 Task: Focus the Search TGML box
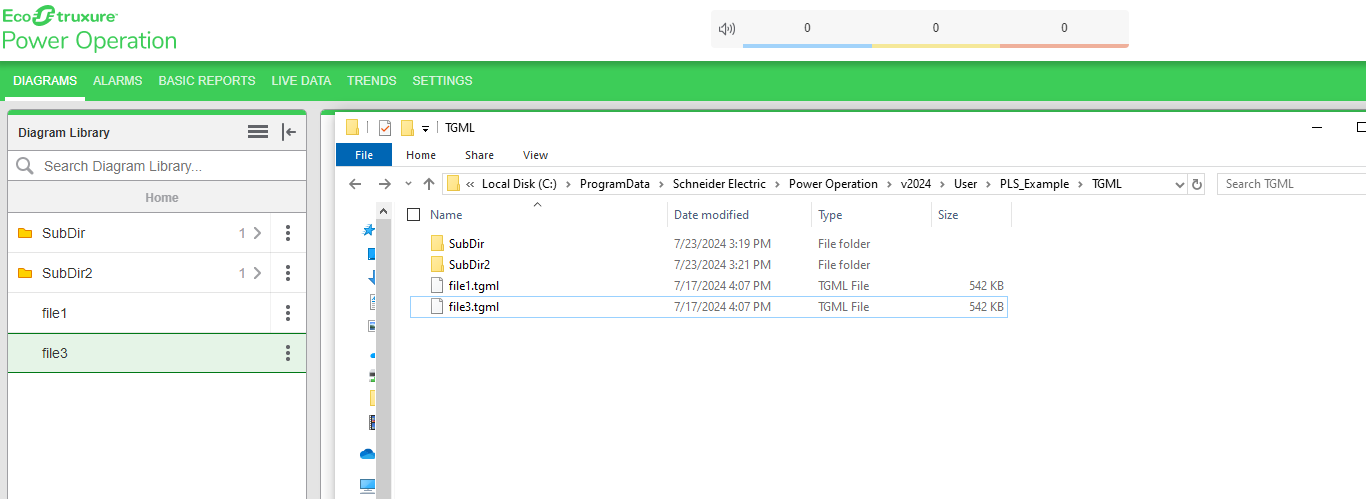click(1292, 184)
